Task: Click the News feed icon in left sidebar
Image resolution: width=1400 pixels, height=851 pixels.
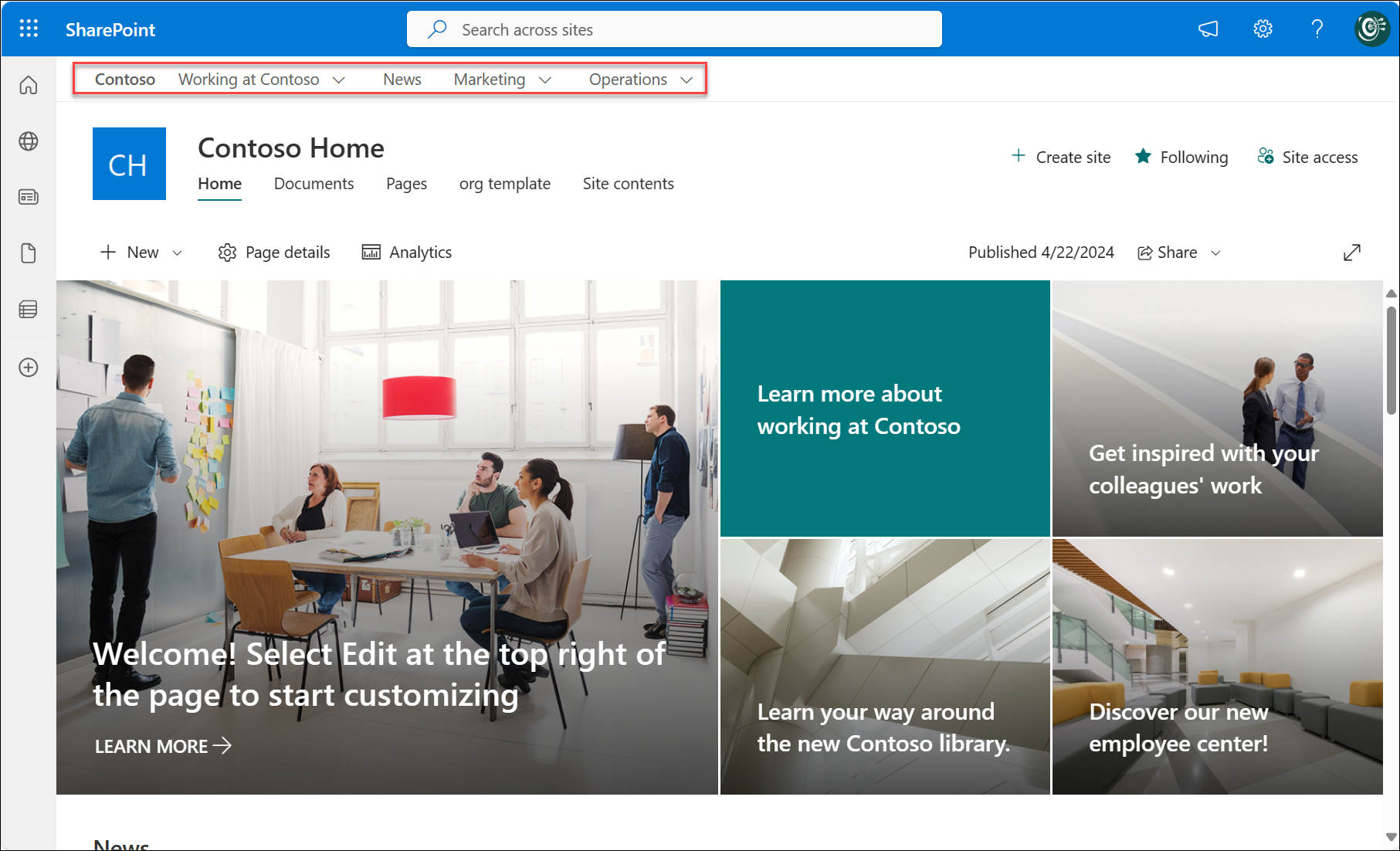Action: [28, 197]
